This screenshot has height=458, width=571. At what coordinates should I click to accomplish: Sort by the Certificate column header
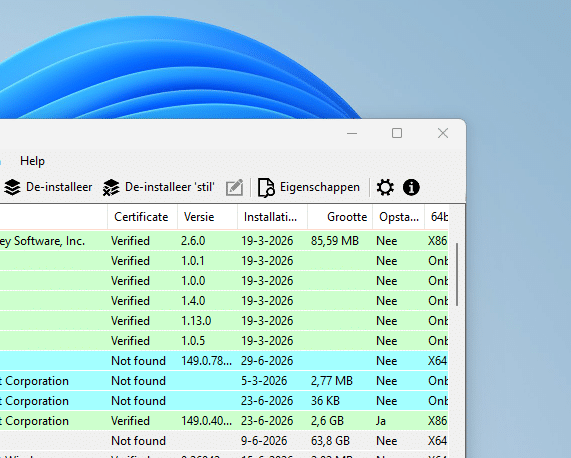point(142,217)
